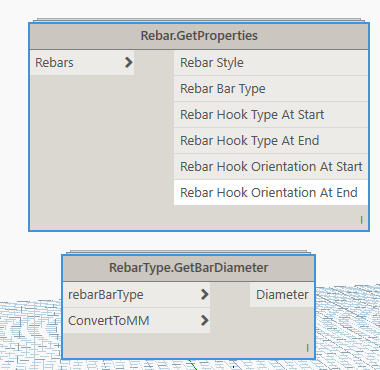The width and height of the screenshot is (380, 370).
Task: Select the RebarType.GetBarDiameter node title bar
Action: pyautogui.click(x=188, y=268)
